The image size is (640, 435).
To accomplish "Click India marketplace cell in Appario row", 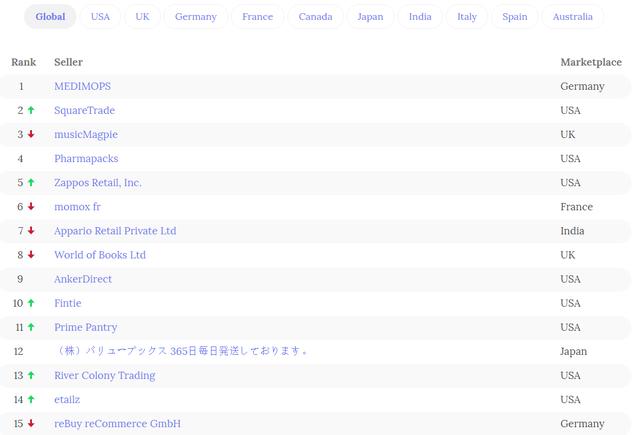I will [572, 231].
